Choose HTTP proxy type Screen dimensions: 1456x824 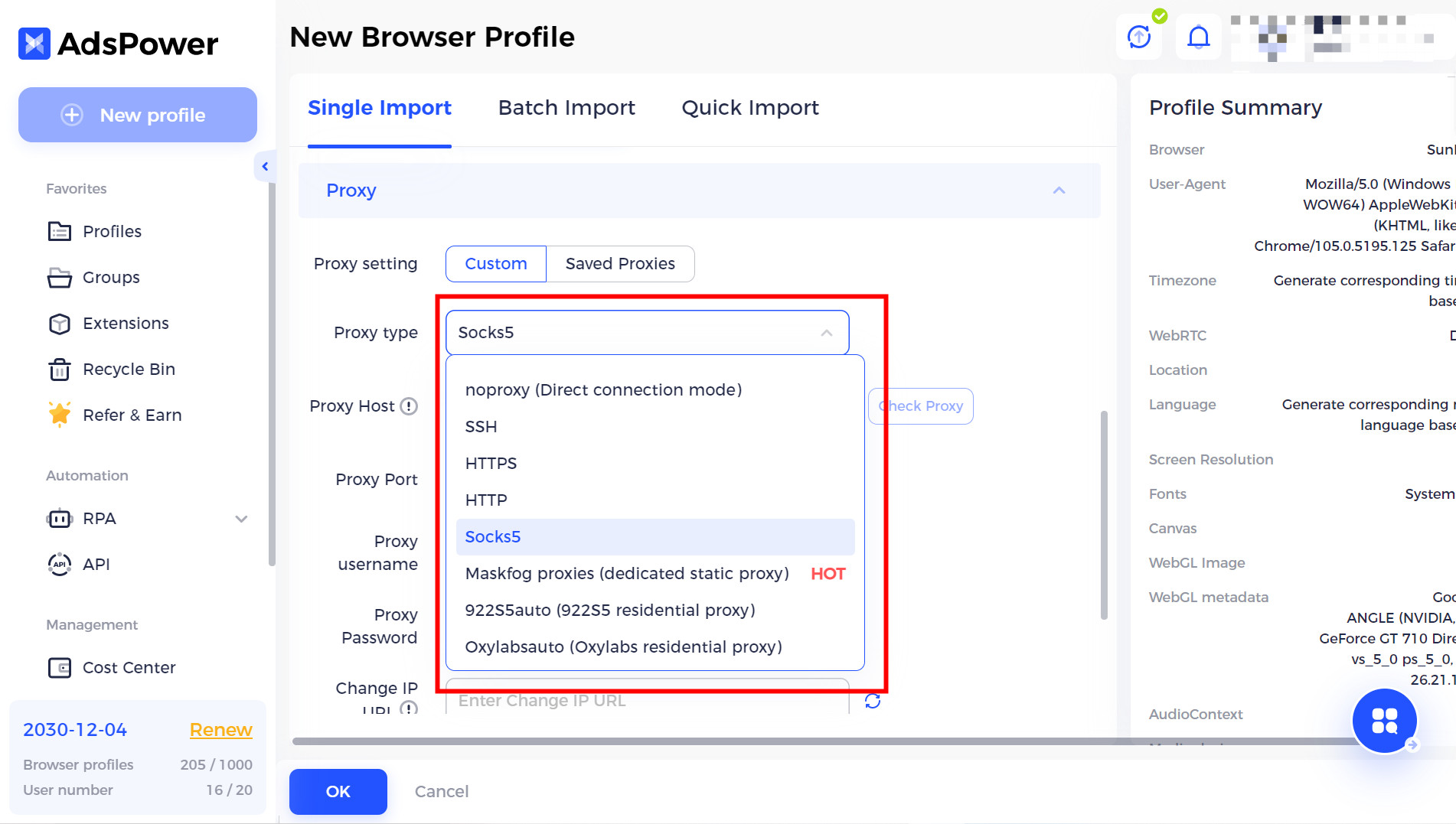[655, 500]
